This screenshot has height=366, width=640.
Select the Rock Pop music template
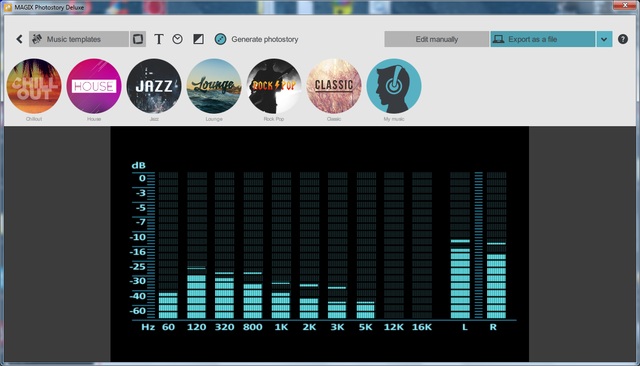(274, 86)
